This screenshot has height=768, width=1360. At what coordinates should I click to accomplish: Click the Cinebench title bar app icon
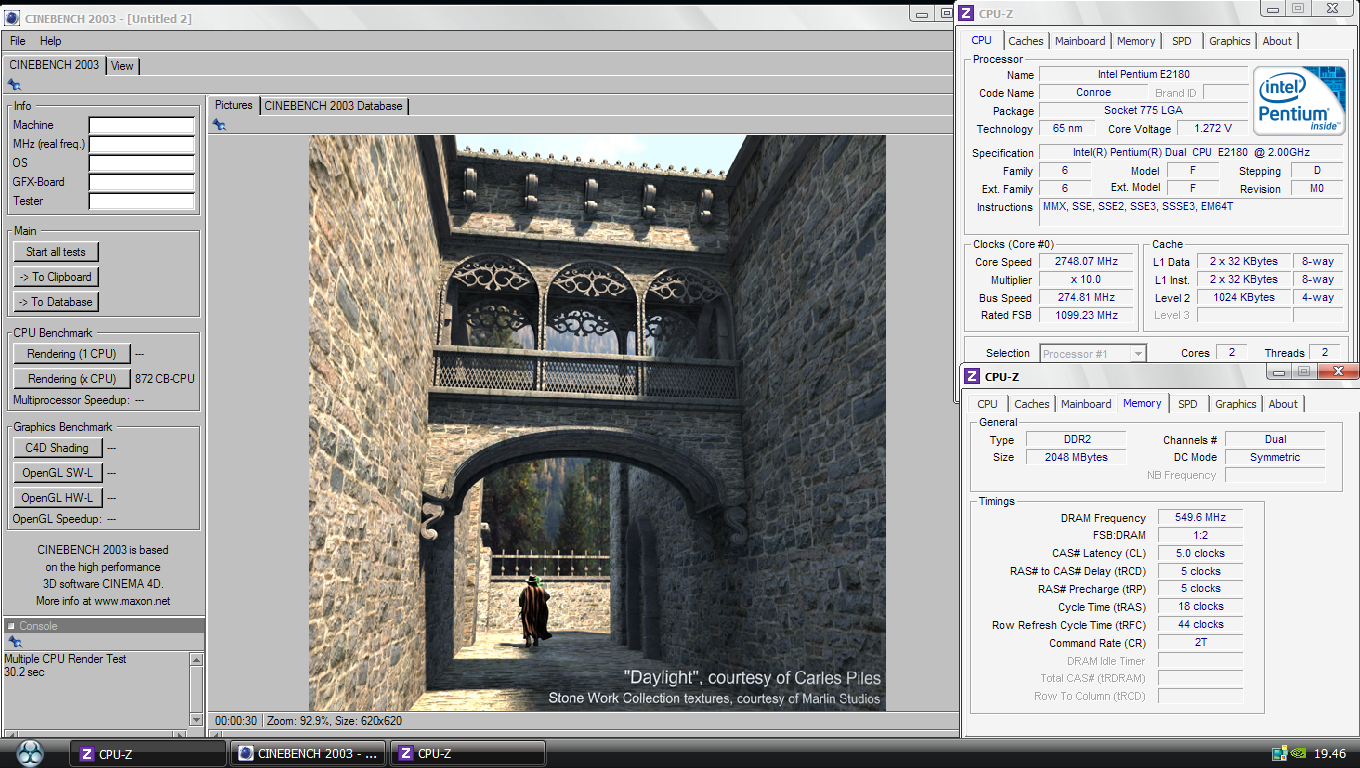coord(12,18)
